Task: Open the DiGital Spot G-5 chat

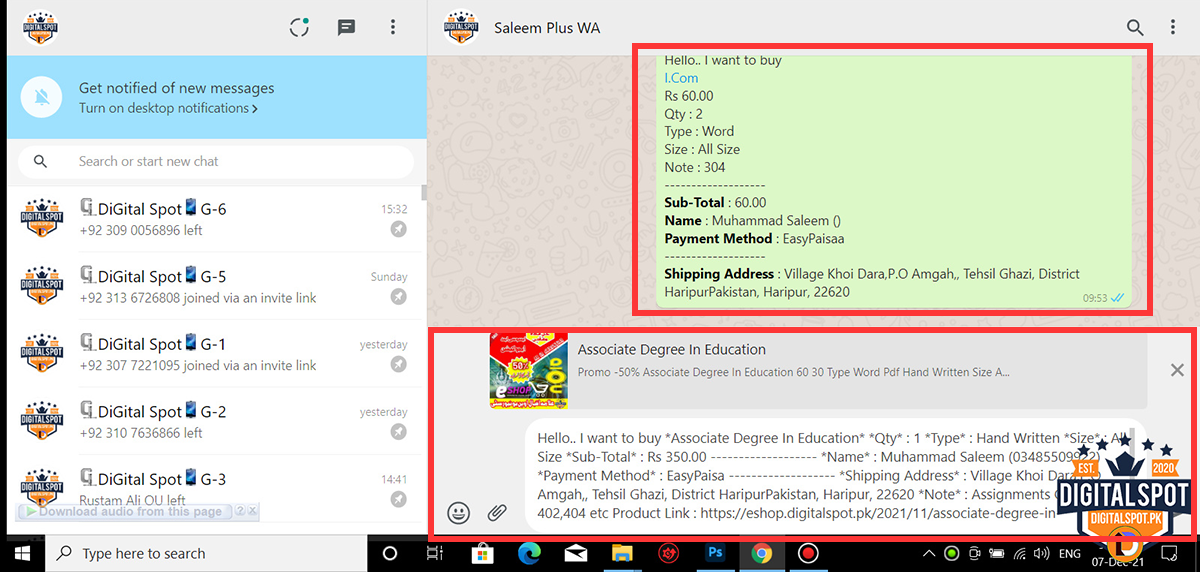Action: point(214,286)
